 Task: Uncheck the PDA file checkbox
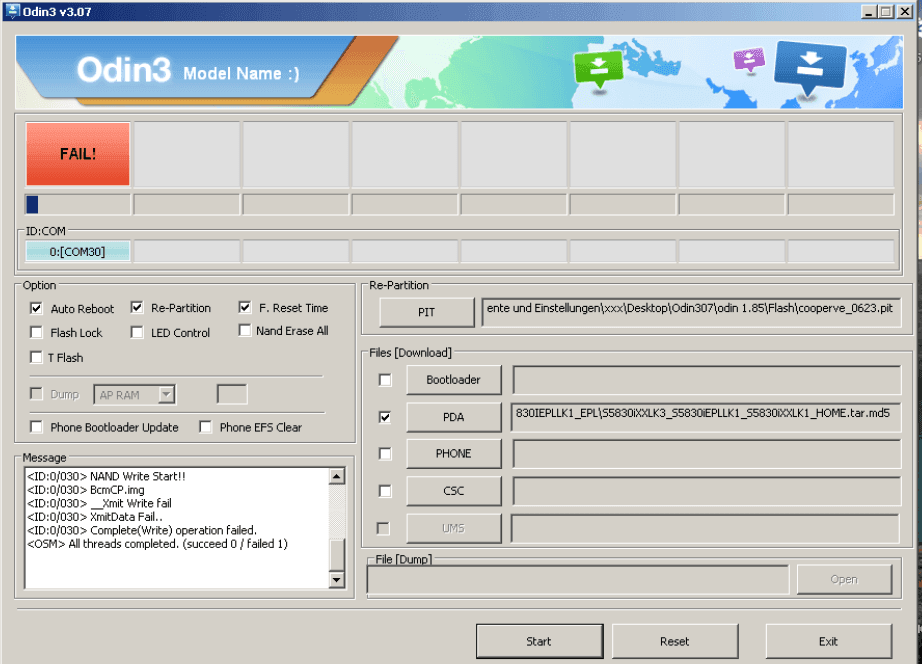tap(385, 417)
